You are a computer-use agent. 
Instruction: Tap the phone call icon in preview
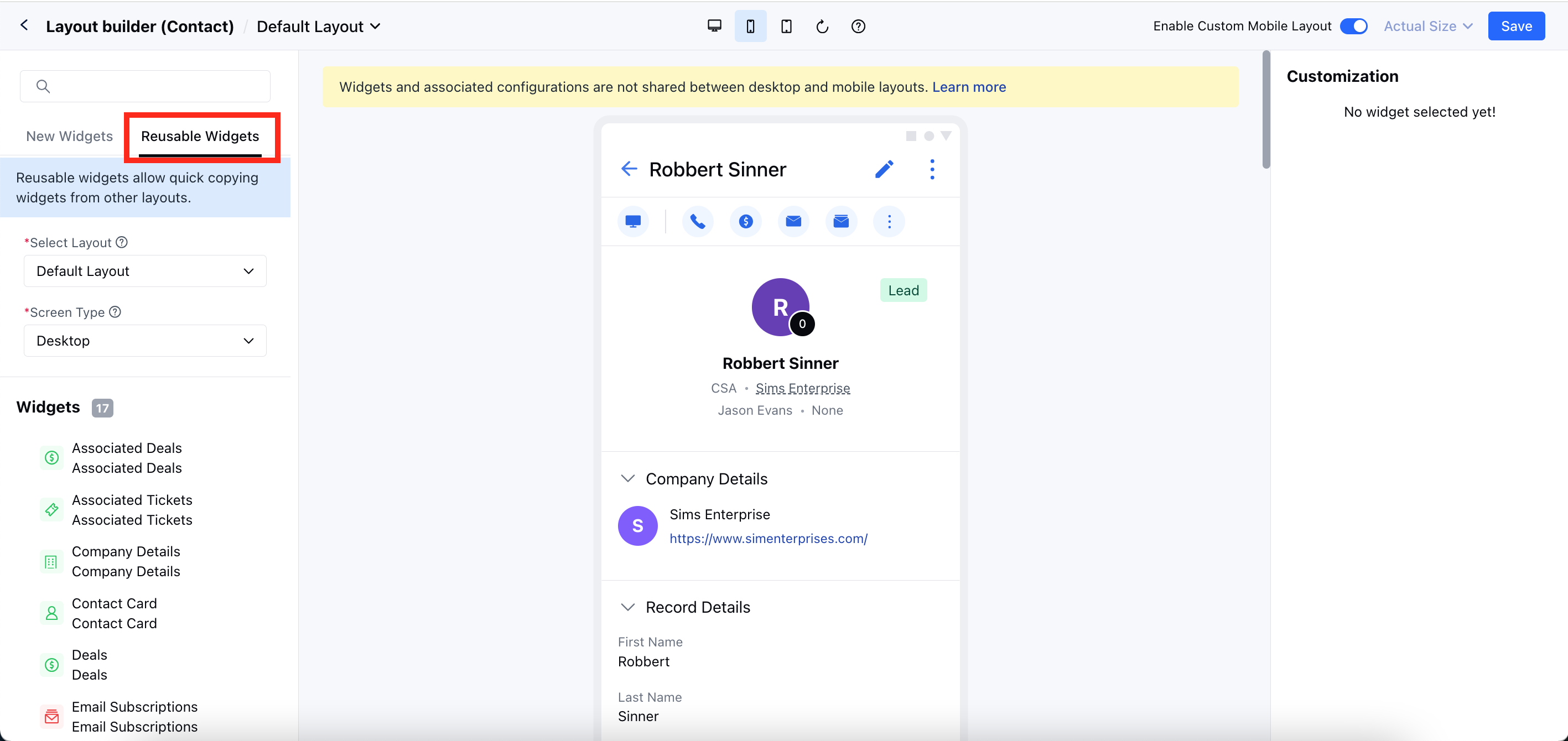pos(698,221)
